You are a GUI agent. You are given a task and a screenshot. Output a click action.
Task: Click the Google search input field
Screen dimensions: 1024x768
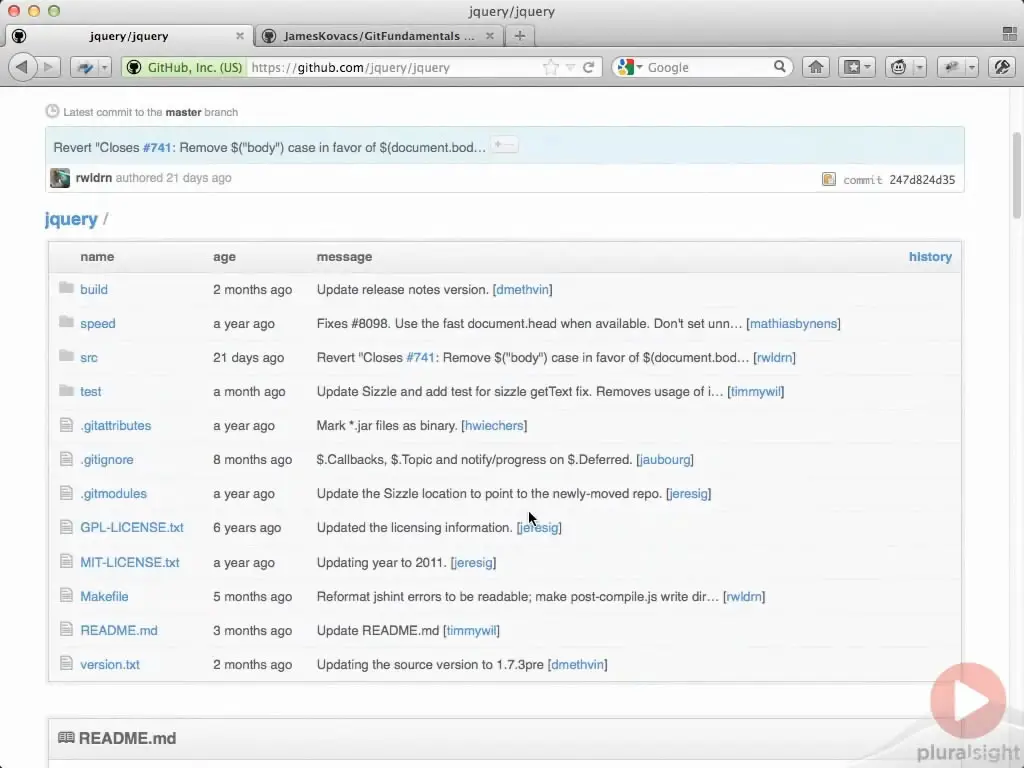(x=709, y=67)
